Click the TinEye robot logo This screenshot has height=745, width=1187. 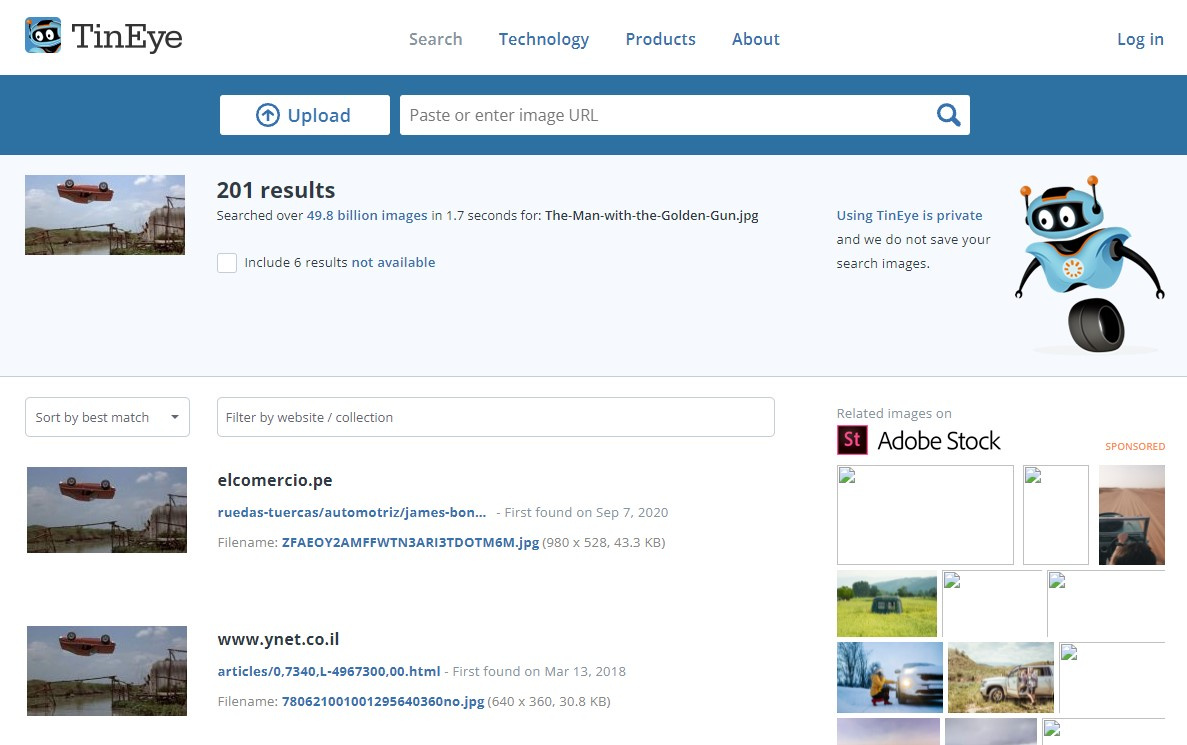43,36
